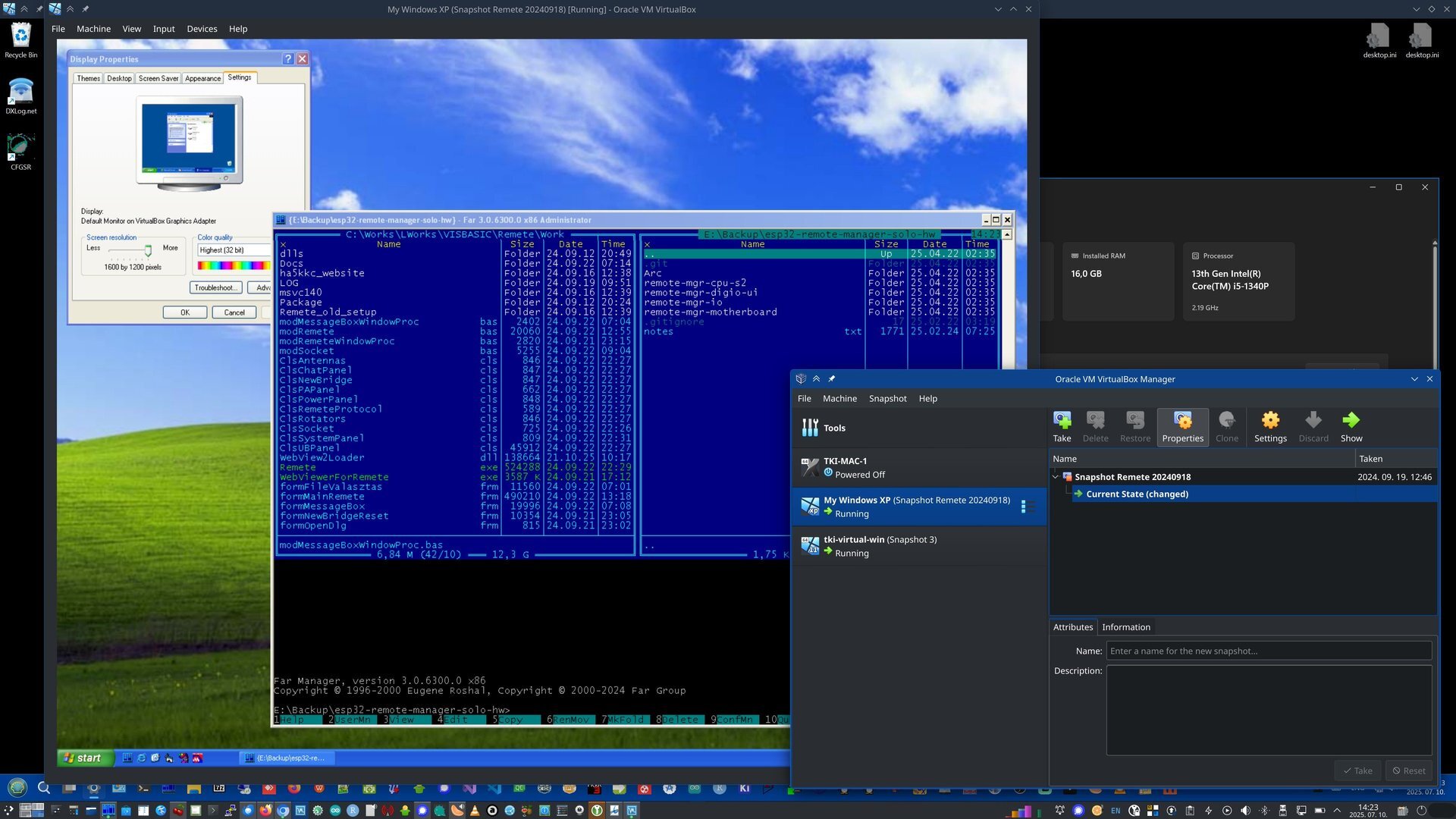Click the DXLog.net desktop shortcut
Image resolution: width=1456 pixels, height=819 pixels.
[20, 93]
